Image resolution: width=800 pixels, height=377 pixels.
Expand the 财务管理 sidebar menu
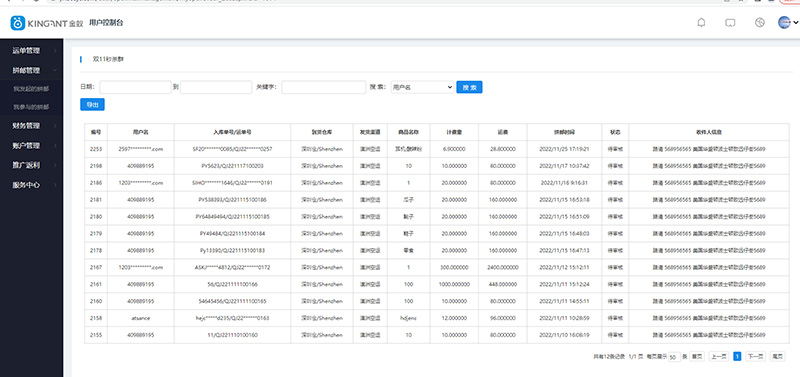(x=32, y=125)
